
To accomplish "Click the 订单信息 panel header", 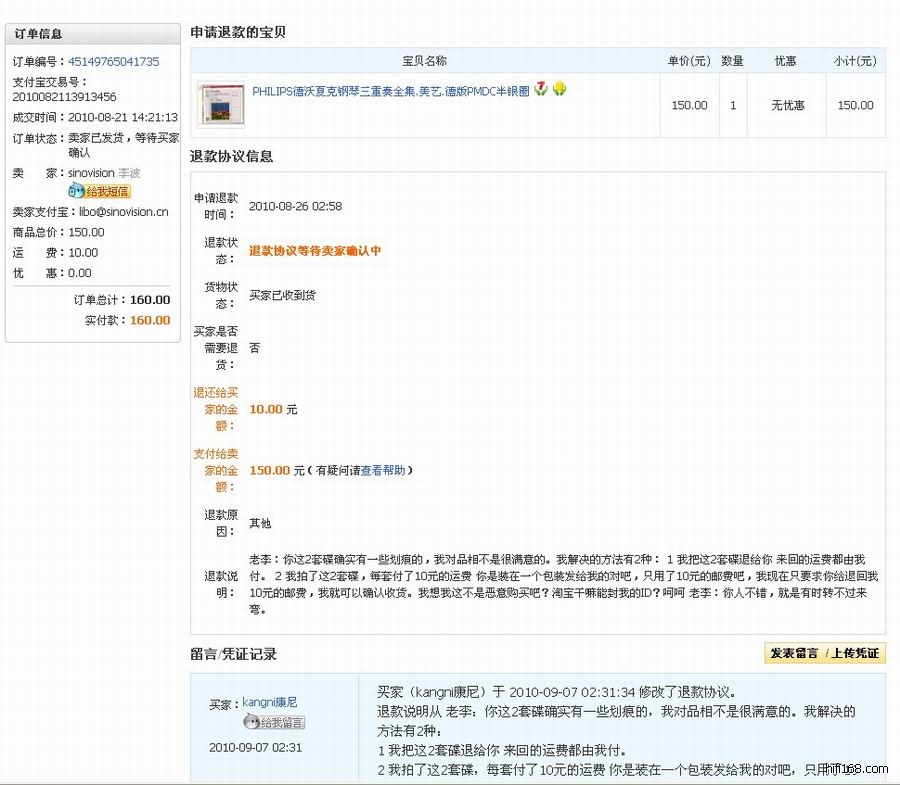I will (x=38, y=33).
